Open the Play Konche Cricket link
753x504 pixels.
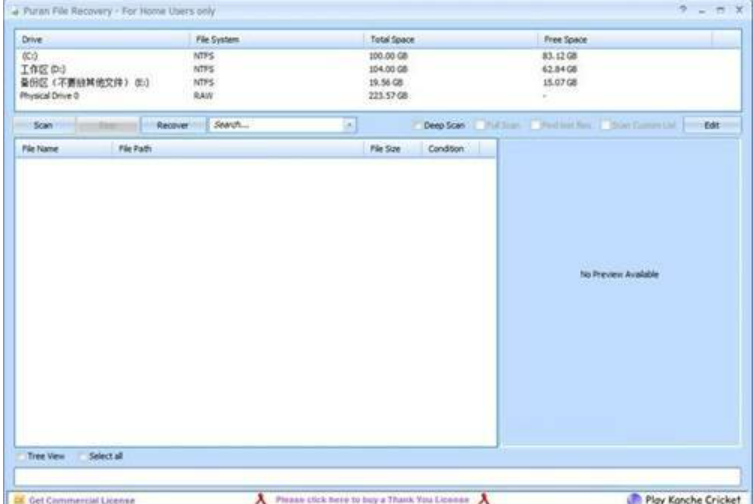pyautogui.click(x=692, y=500)
